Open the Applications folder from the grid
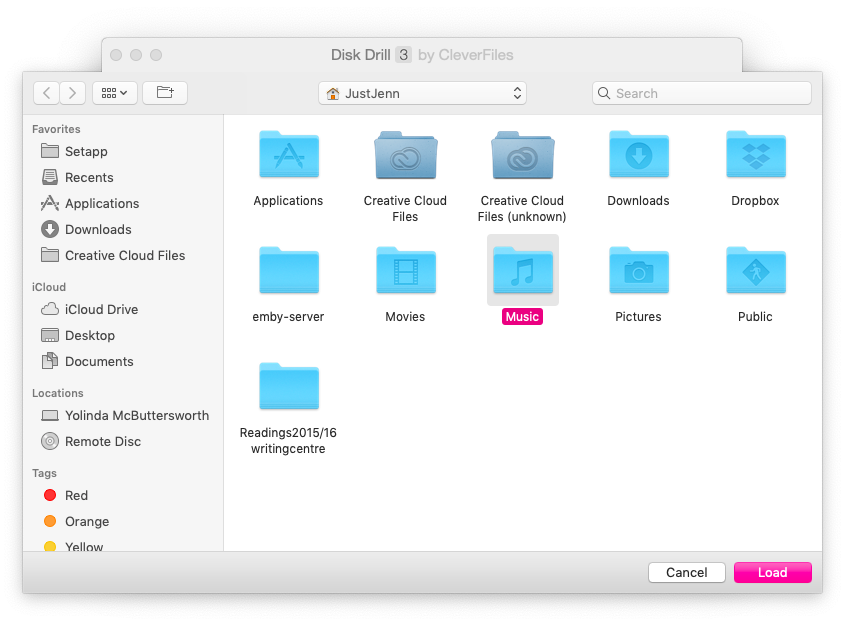845x626 pixels. [288, 155]
